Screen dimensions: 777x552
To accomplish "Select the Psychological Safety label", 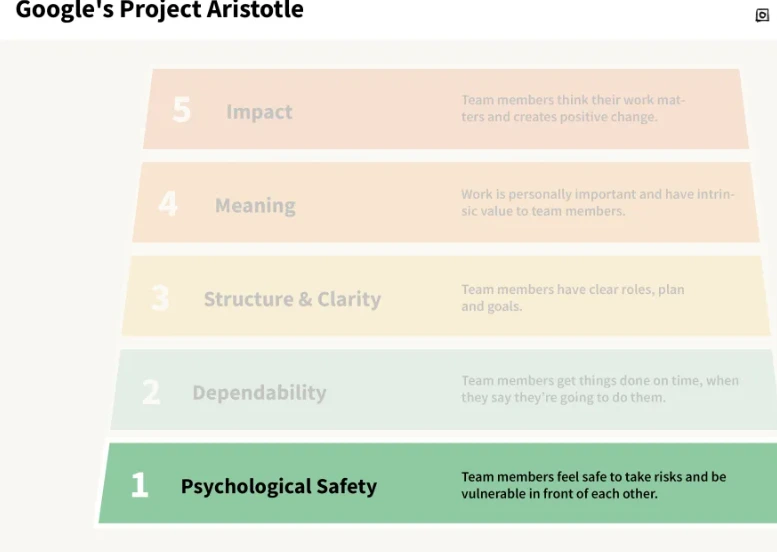I will click(x=278, y=486).
